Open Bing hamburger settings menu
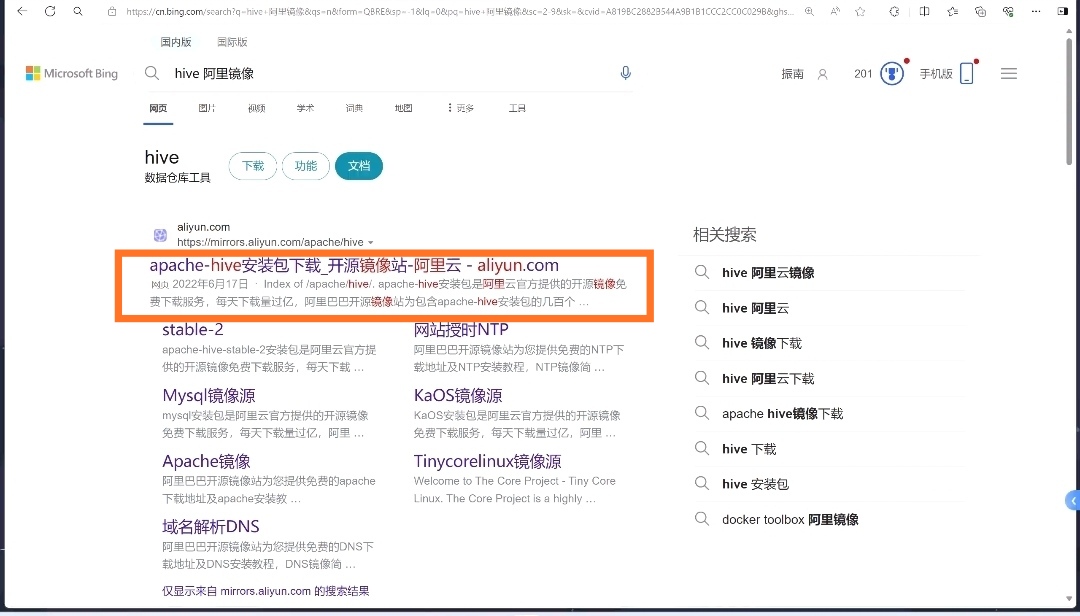The image size is (1080, 616). (x=1009, y=73)
